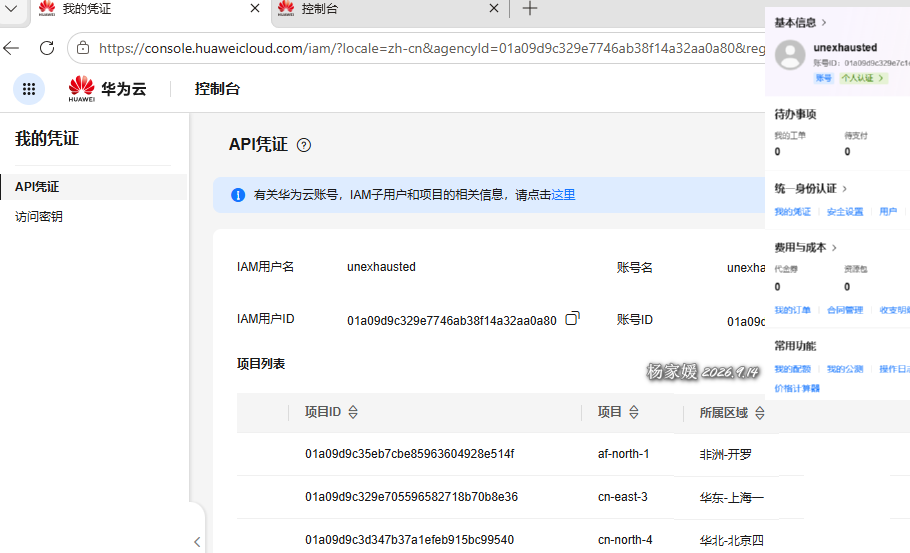Follow the 这里 link in info banner
The width and height of the screenshot is (910, 553).
tap(563, 195)
